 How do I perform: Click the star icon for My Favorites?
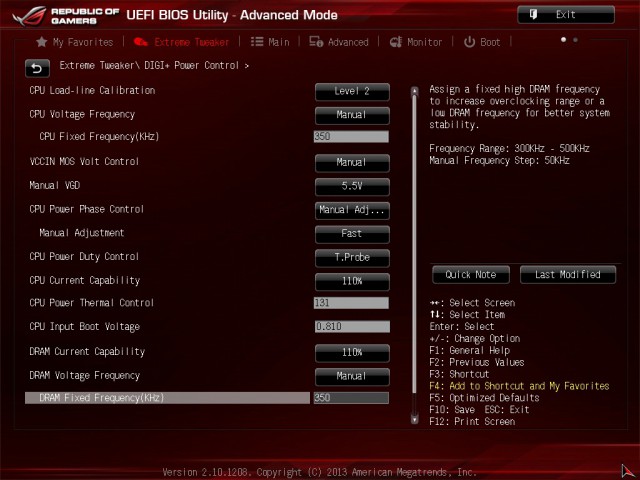[41, 42]
